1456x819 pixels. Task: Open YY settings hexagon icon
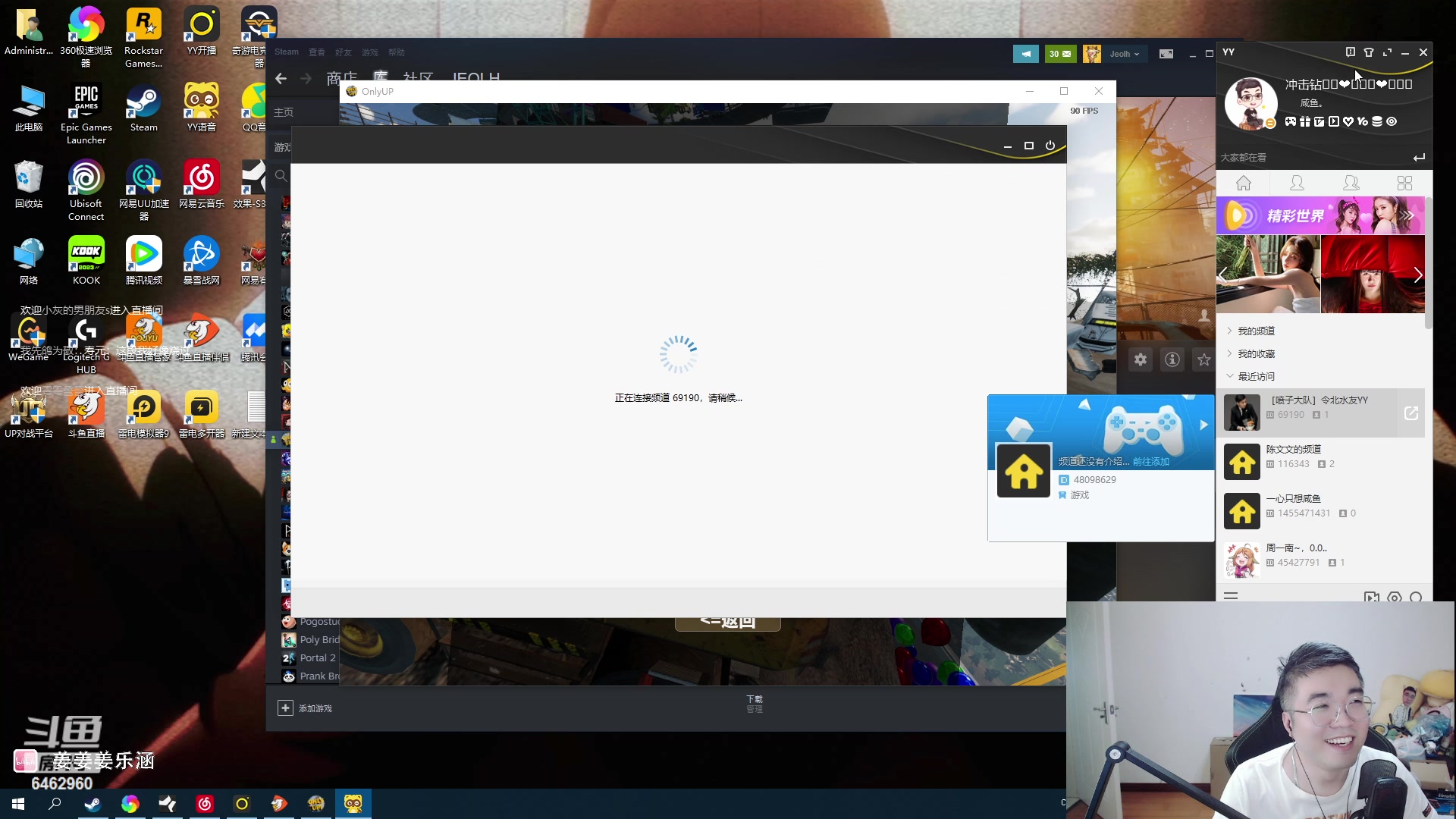(x=1395, y=597)
